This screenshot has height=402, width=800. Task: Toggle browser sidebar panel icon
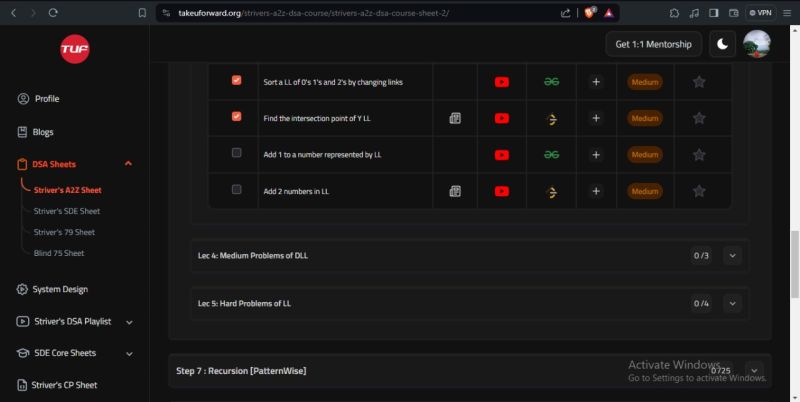click(x=713, y=13)
